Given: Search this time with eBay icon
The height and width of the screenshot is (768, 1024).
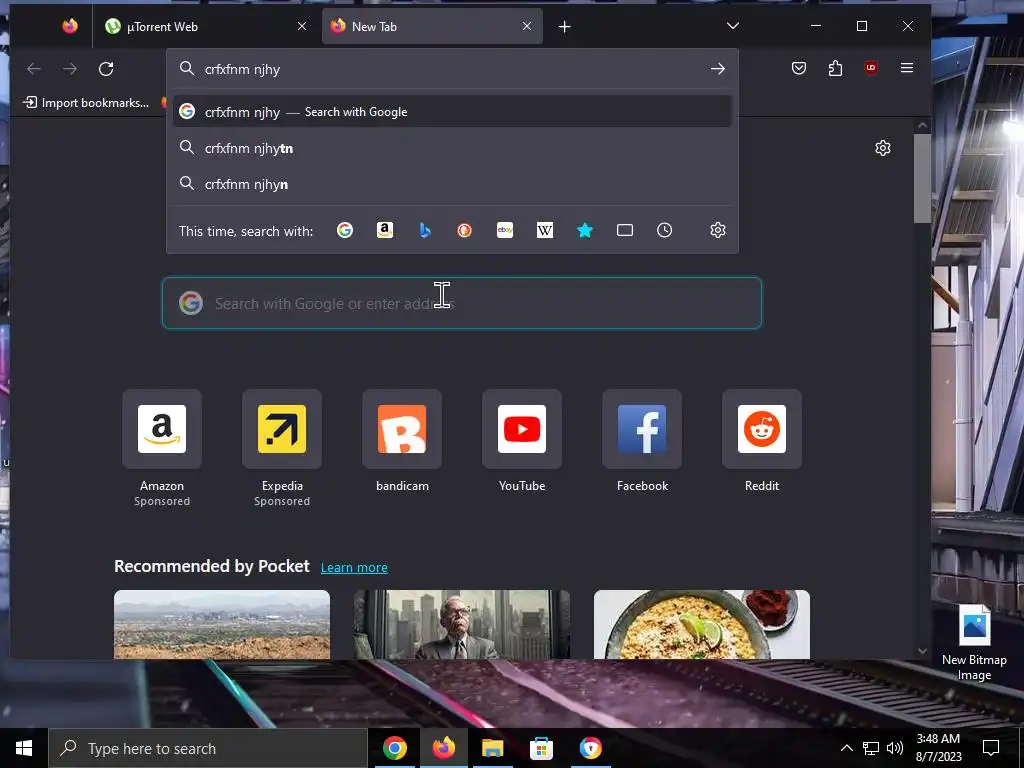Looking at the screenshot, I should (x=505, y=230).
